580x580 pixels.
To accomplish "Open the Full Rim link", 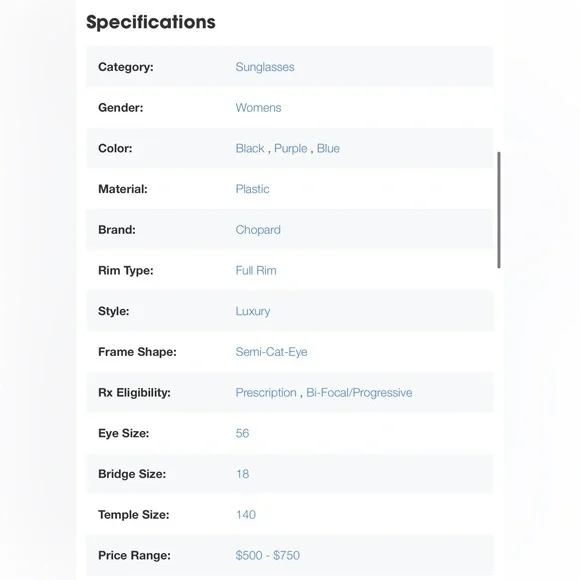I will pyautogui.click(x=256, y=270).
